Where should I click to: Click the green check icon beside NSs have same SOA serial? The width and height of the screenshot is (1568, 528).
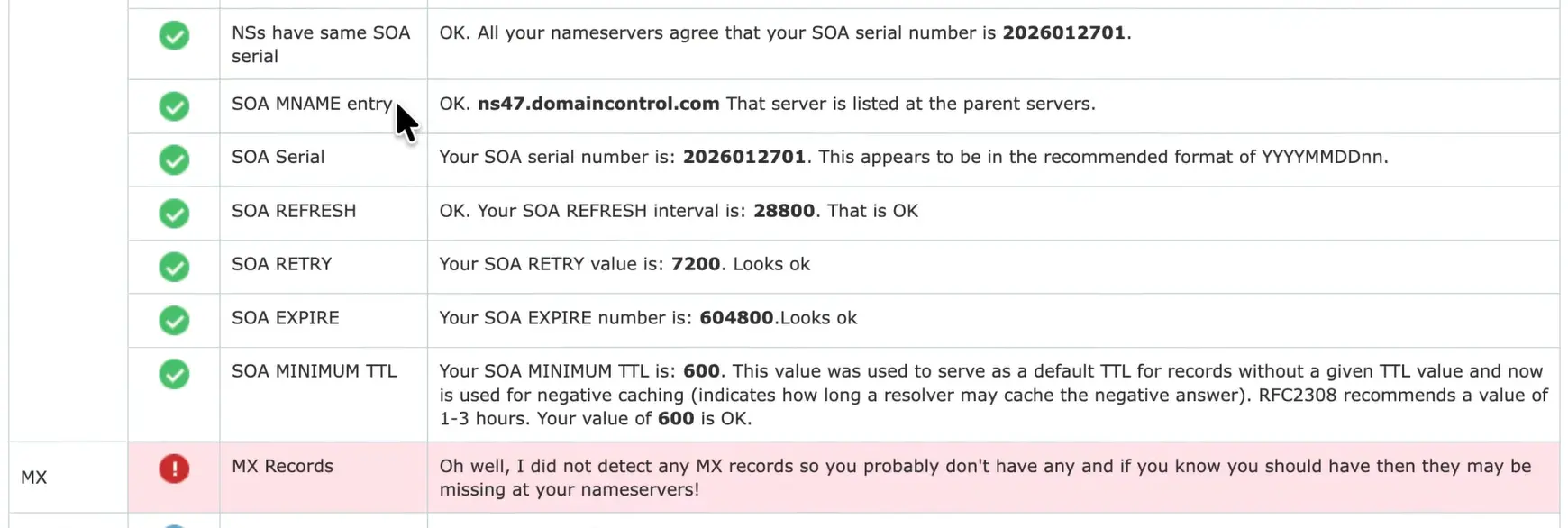click(x=173, y=34)
